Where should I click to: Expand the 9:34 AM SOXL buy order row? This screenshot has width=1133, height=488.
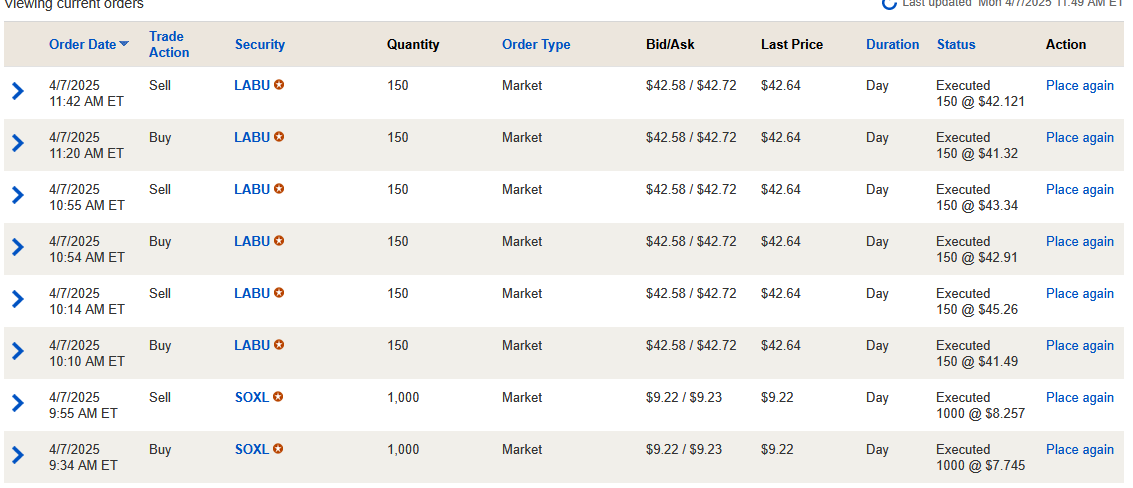tap(17, 455)
